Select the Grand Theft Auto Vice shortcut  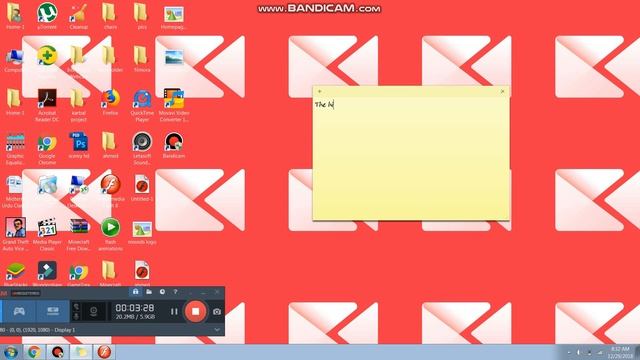(x=15, y=234)
